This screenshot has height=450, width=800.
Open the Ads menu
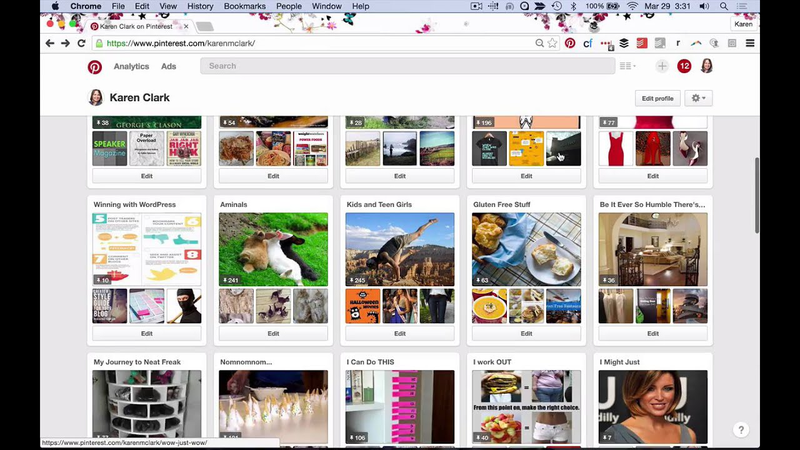click(169, 66)
